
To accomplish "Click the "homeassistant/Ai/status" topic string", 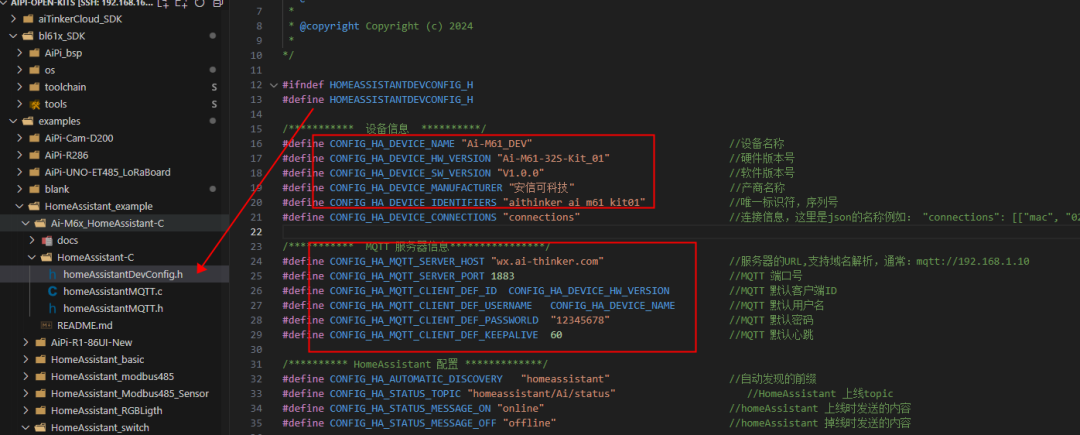I will coord(541,394).
